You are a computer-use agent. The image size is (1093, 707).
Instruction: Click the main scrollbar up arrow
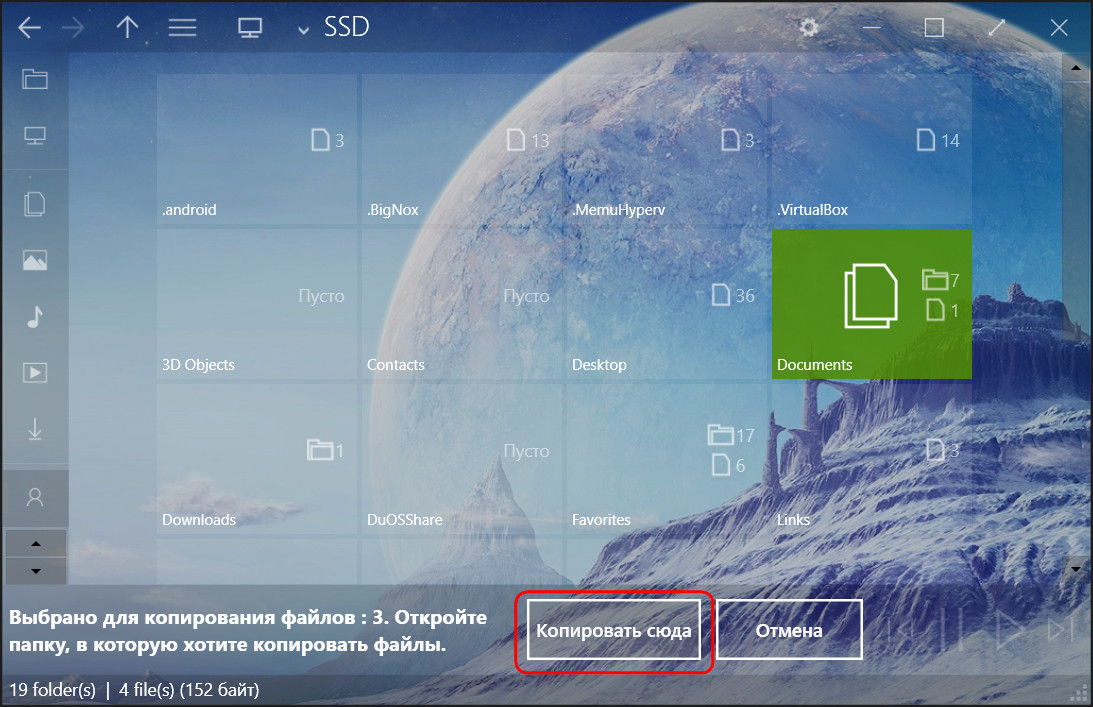click(1076, 68)
